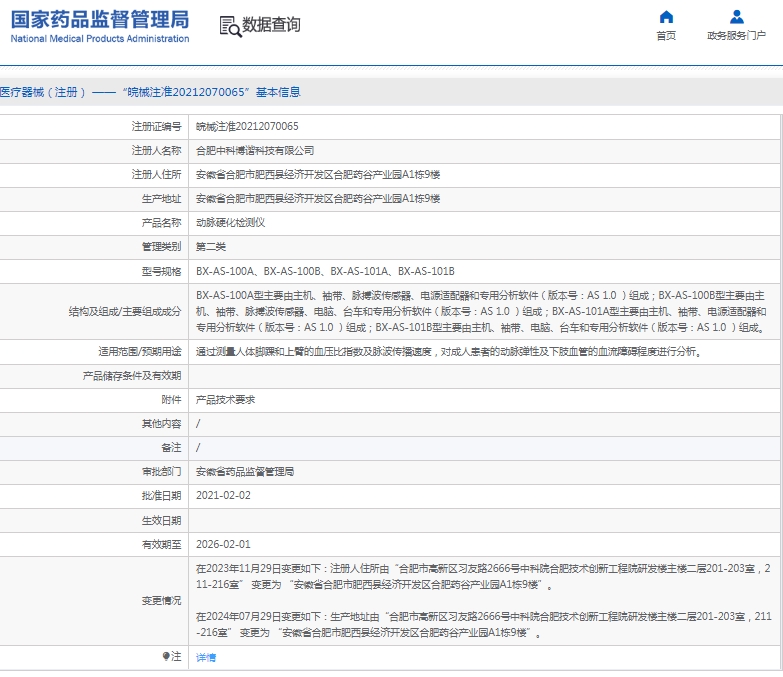Click the 注 label in last row
This screenshot has height=677, width=783.
click(176, 656)
